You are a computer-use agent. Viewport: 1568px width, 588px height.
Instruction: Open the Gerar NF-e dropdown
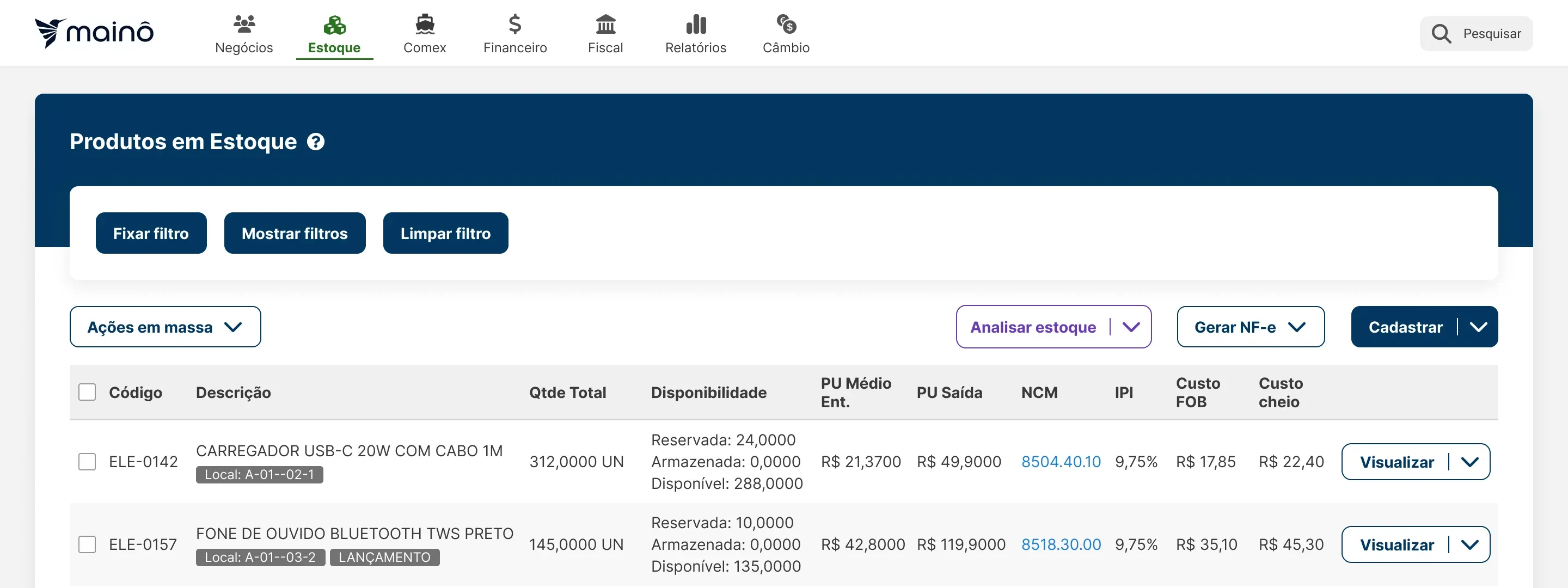pos(1250,327)
